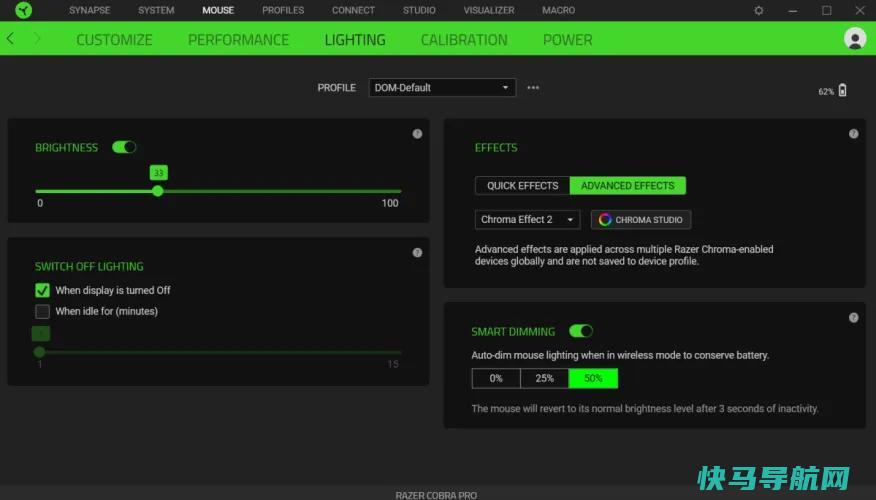Image resolution: width=876 pixels, height=500 pixels.
Task: Open the Calibration sub-tab
Action: (464, 40)
